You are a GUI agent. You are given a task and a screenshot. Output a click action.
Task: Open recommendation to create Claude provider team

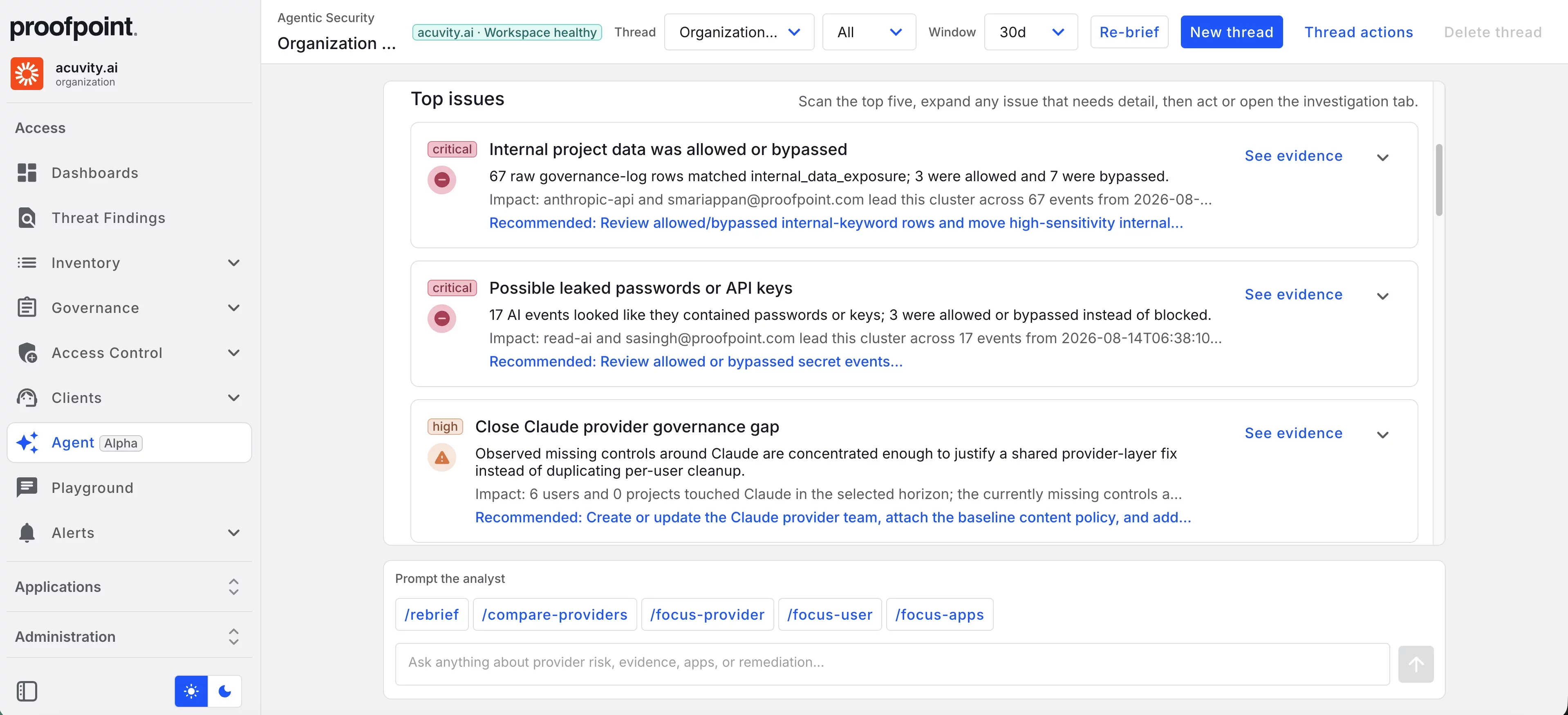coord(833,518)
